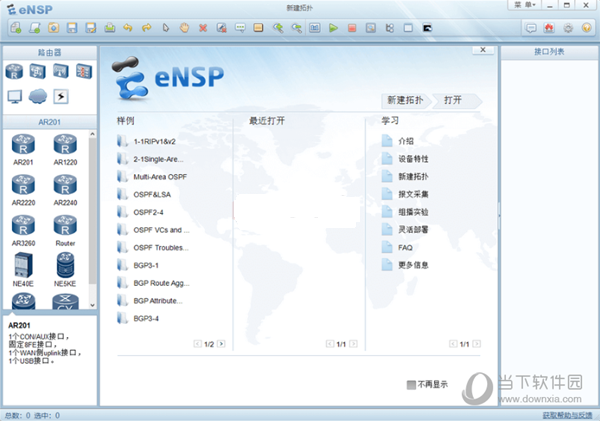
Task: Open the Huawei home icon in toolbar
Action: coord(549,28)
